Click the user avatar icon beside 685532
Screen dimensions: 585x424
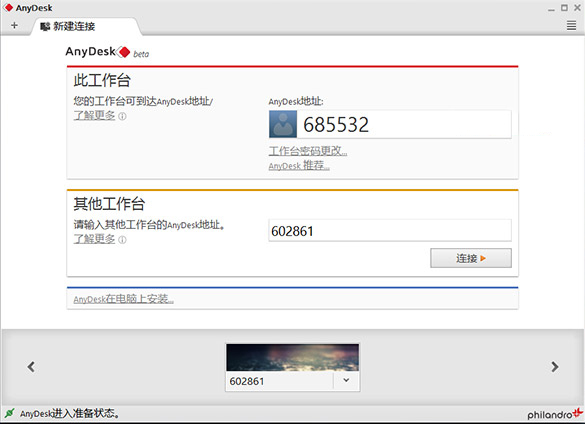coord(283,124)
